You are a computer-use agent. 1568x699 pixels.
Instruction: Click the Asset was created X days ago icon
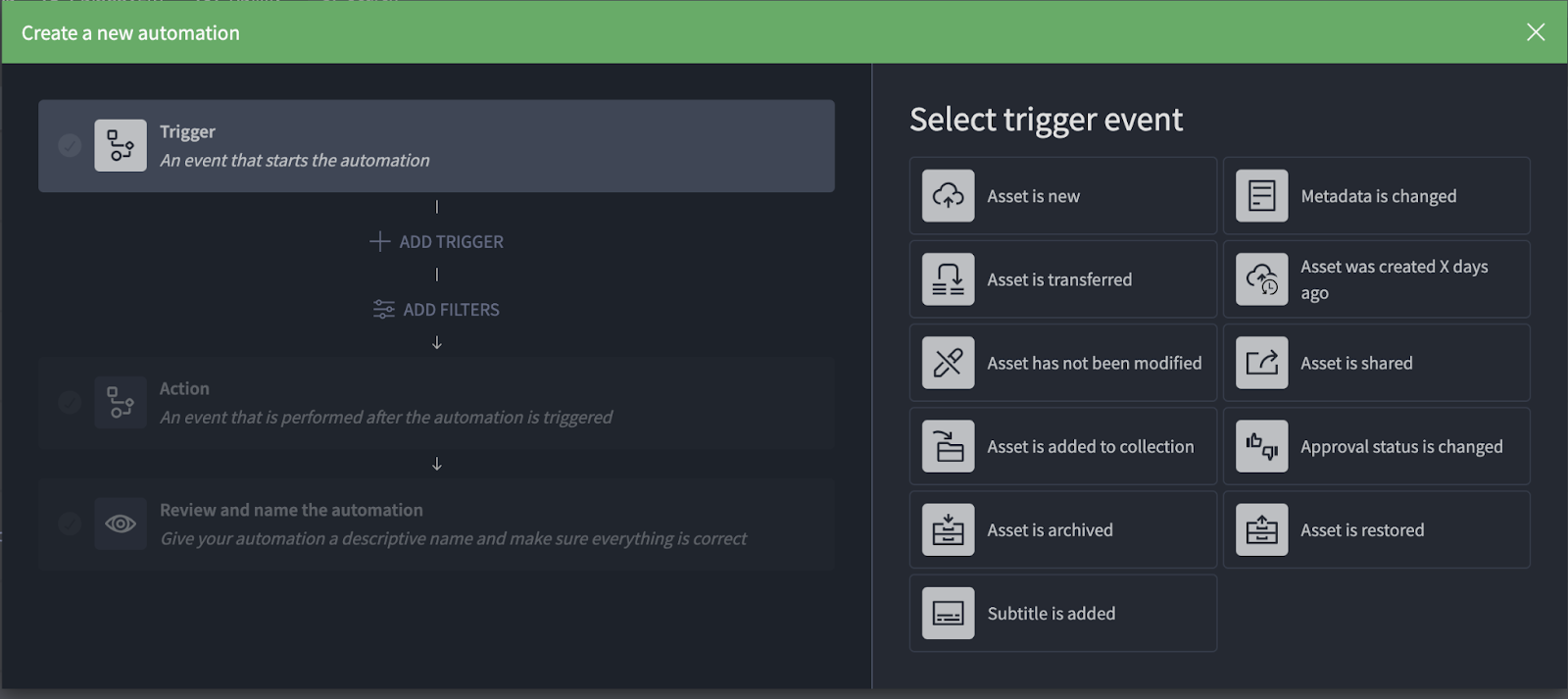click(1261, 279)
